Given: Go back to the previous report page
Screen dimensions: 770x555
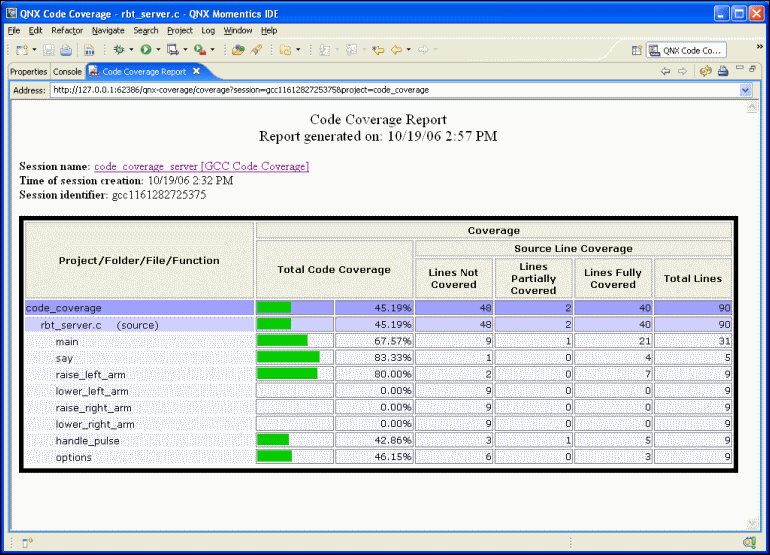Looking at the screenshot, I should point(666,71).
